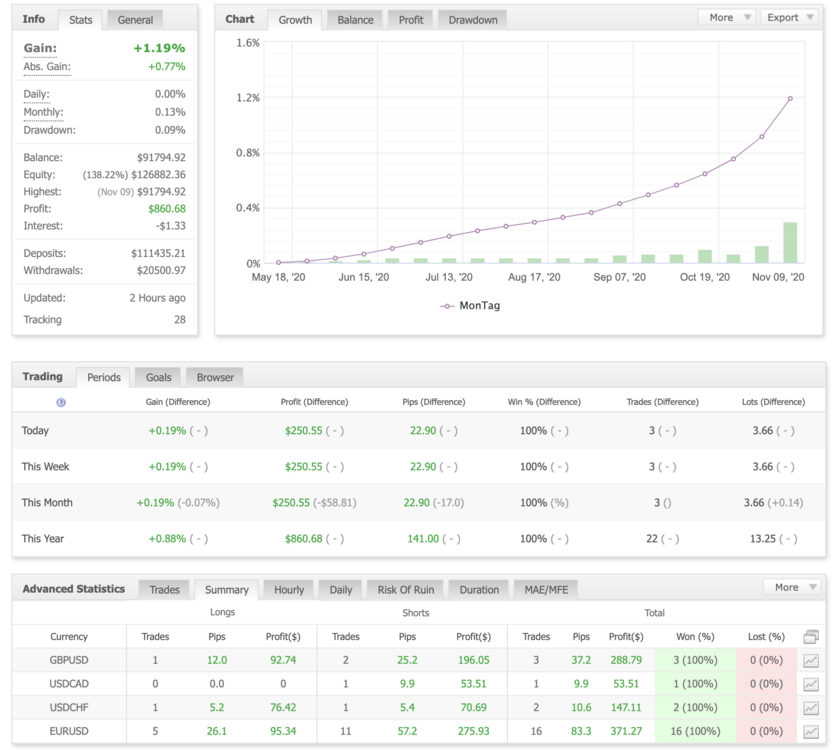Click the Nov 09 growth data point
Screen dimensions: 832x750
[790, 99]
